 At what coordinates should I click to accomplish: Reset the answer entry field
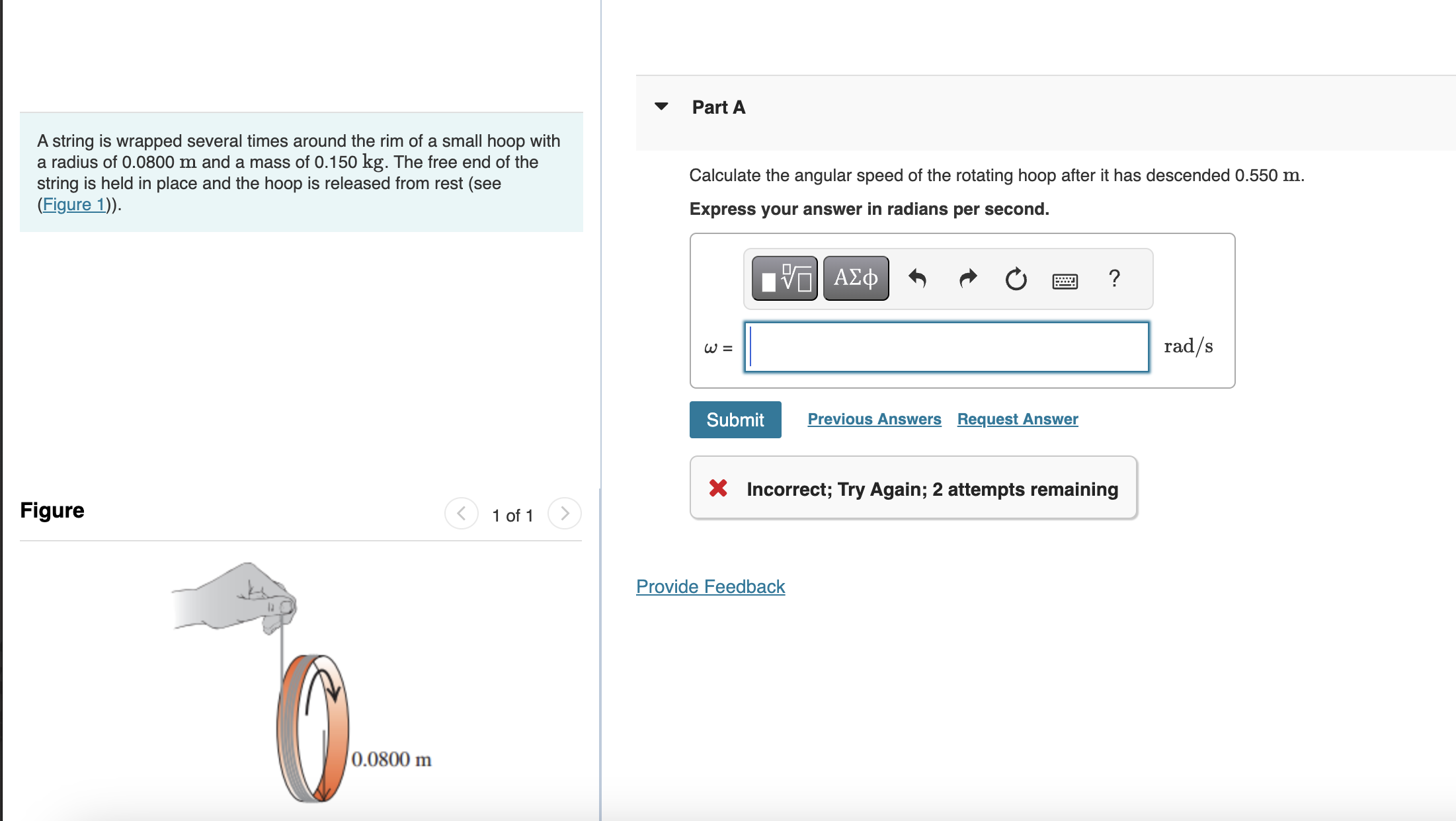tap(1015, 278)
